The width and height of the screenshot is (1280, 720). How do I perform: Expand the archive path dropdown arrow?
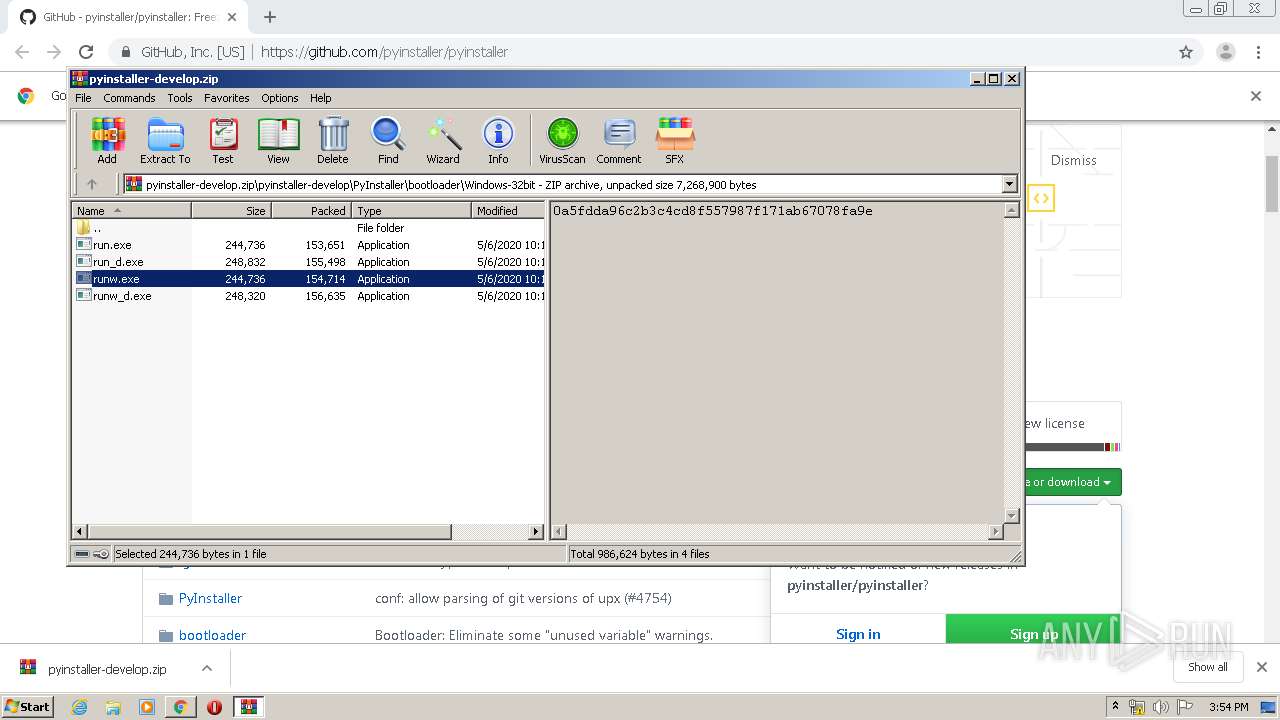tap(1009, 184)
